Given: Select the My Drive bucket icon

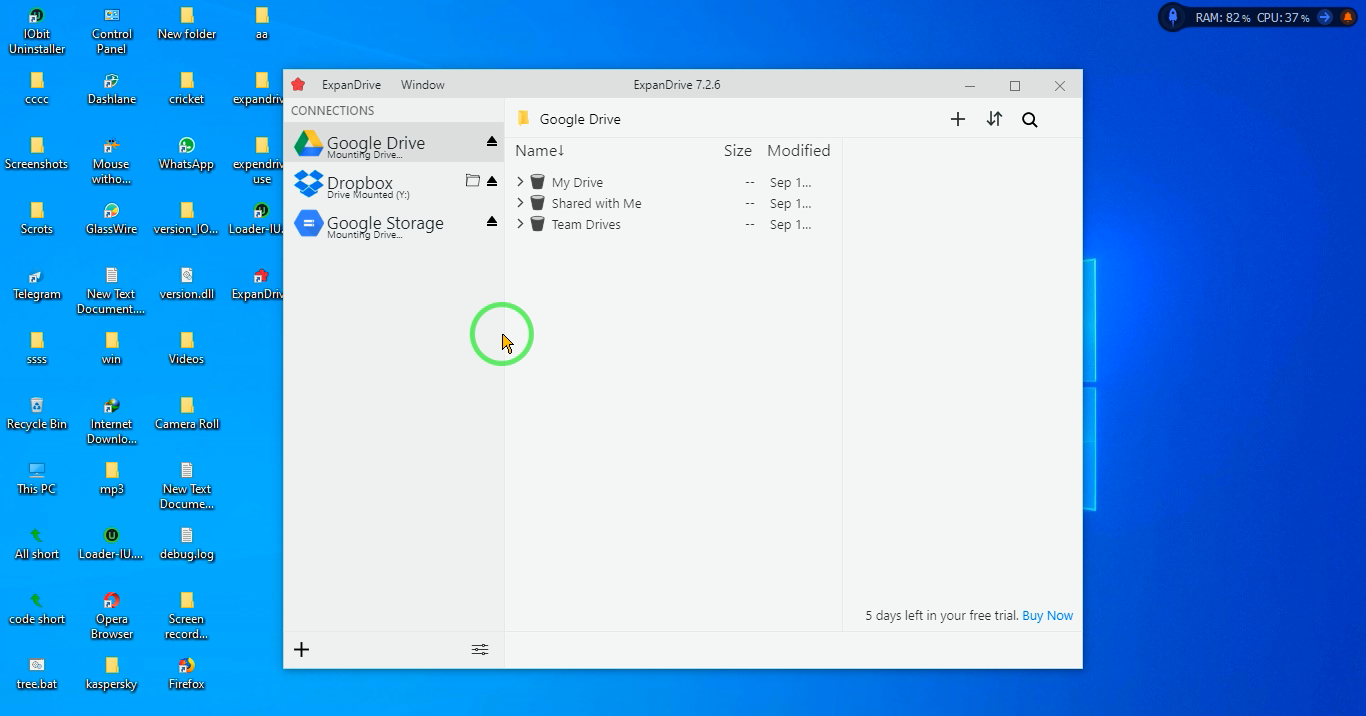Looking at the screenshot, I should coord(537,182).
